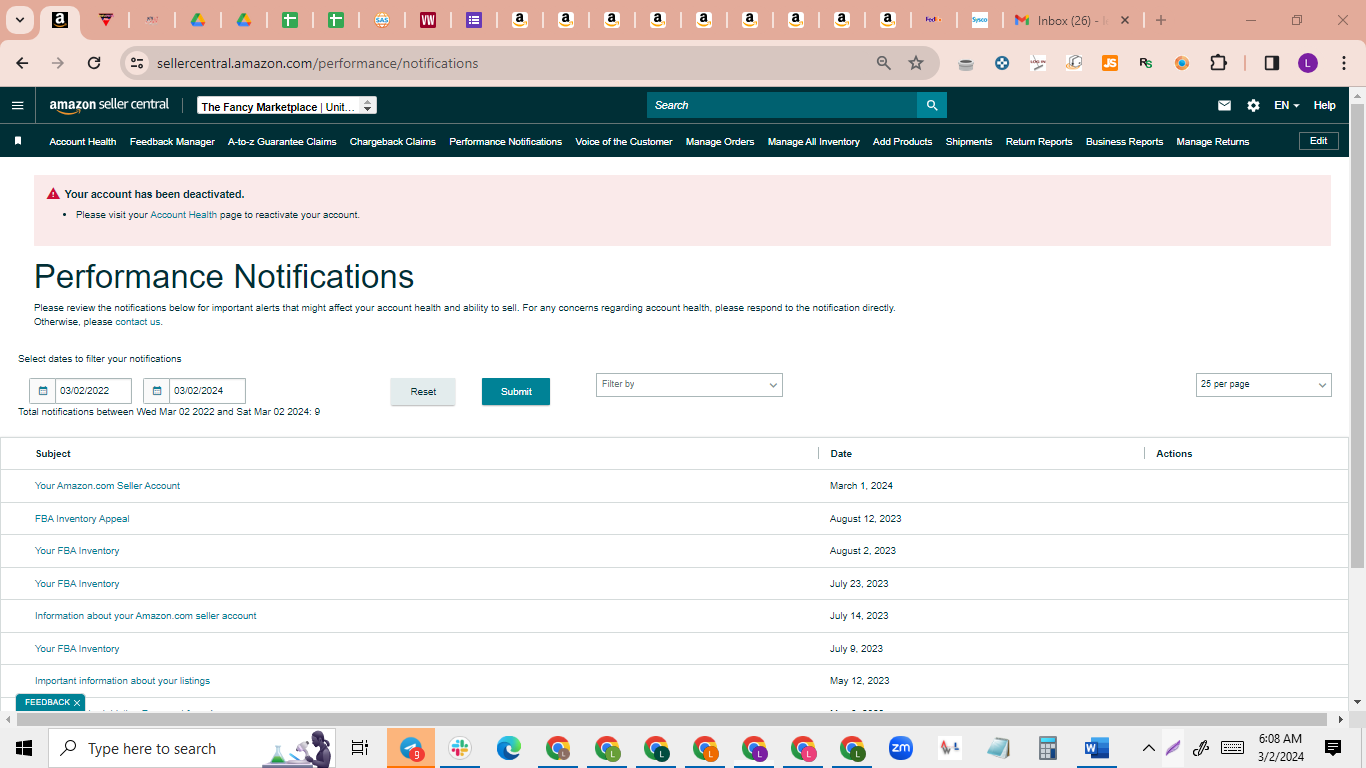This screenshot has height=768, width=1366.
Task: Edit the navigation bar favorites
Action: [1319, 141]
